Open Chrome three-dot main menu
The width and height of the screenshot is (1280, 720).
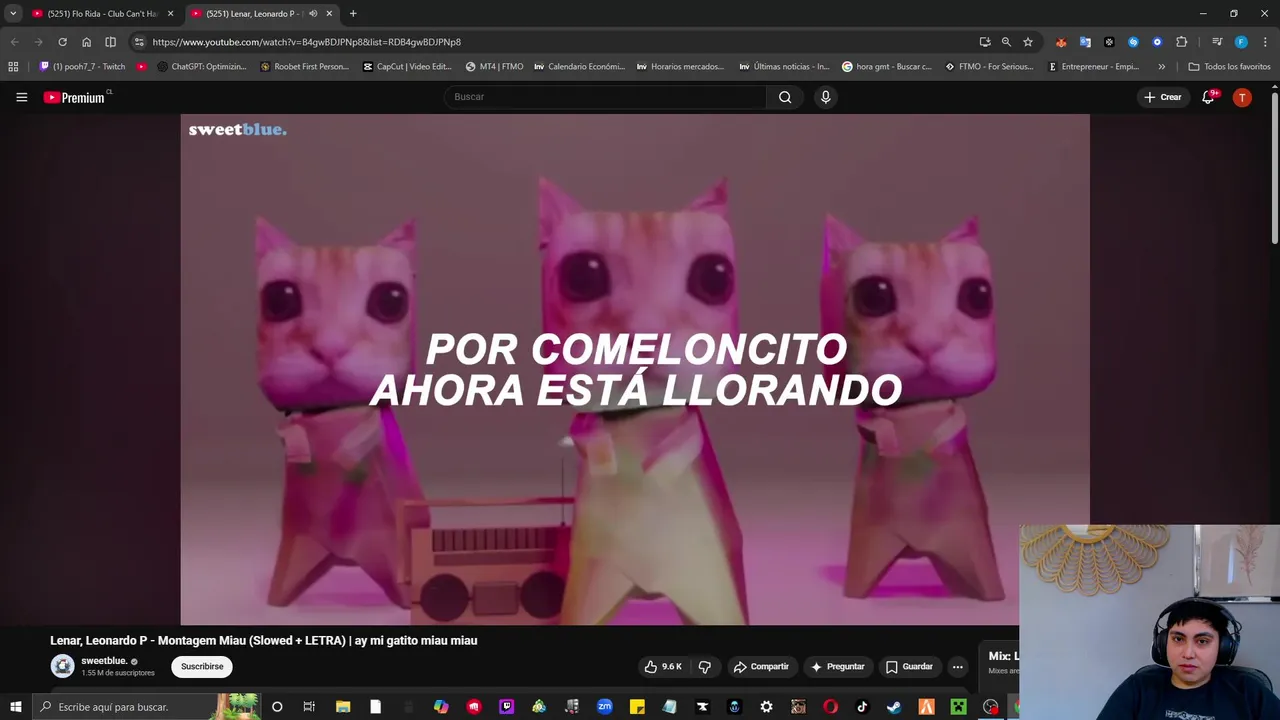tap(1265, 42)
